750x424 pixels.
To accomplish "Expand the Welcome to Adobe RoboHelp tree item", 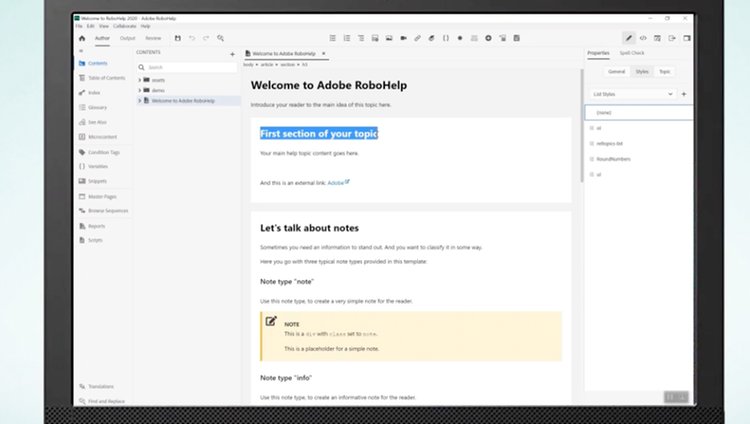I will (x=140, y=100).
